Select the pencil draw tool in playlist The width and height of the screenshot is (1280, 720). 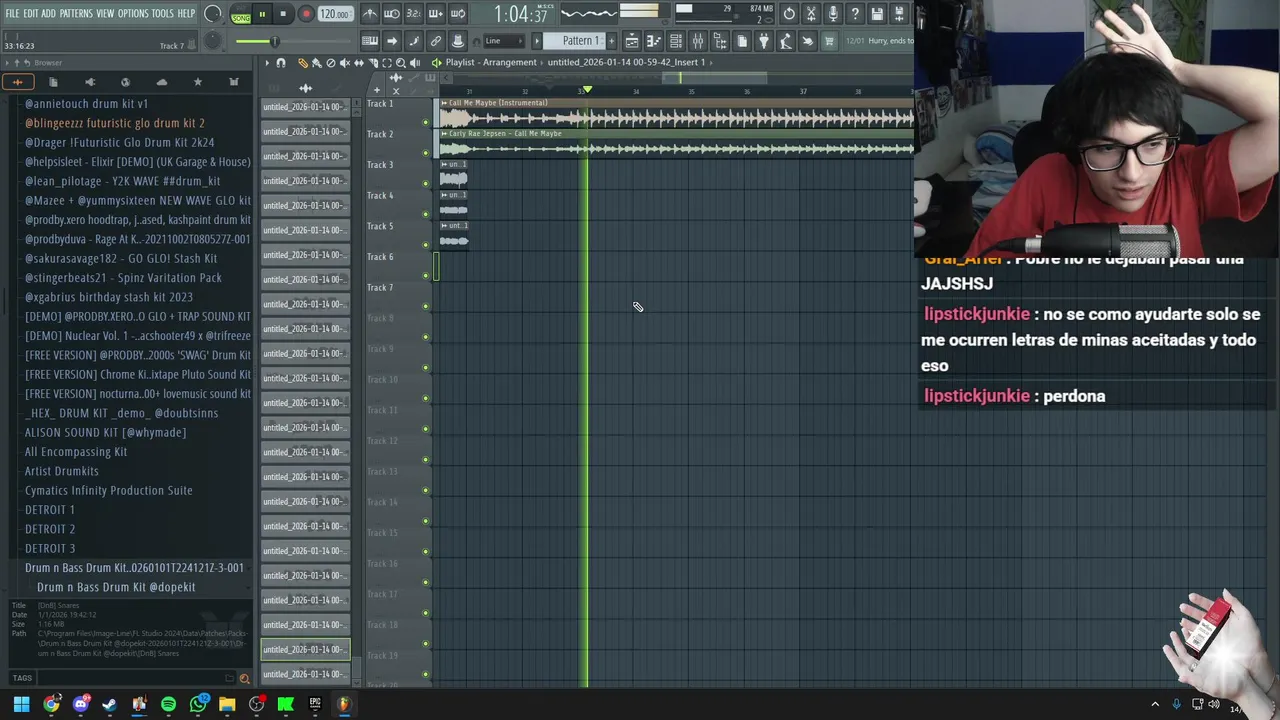click(x=303, y=63)
